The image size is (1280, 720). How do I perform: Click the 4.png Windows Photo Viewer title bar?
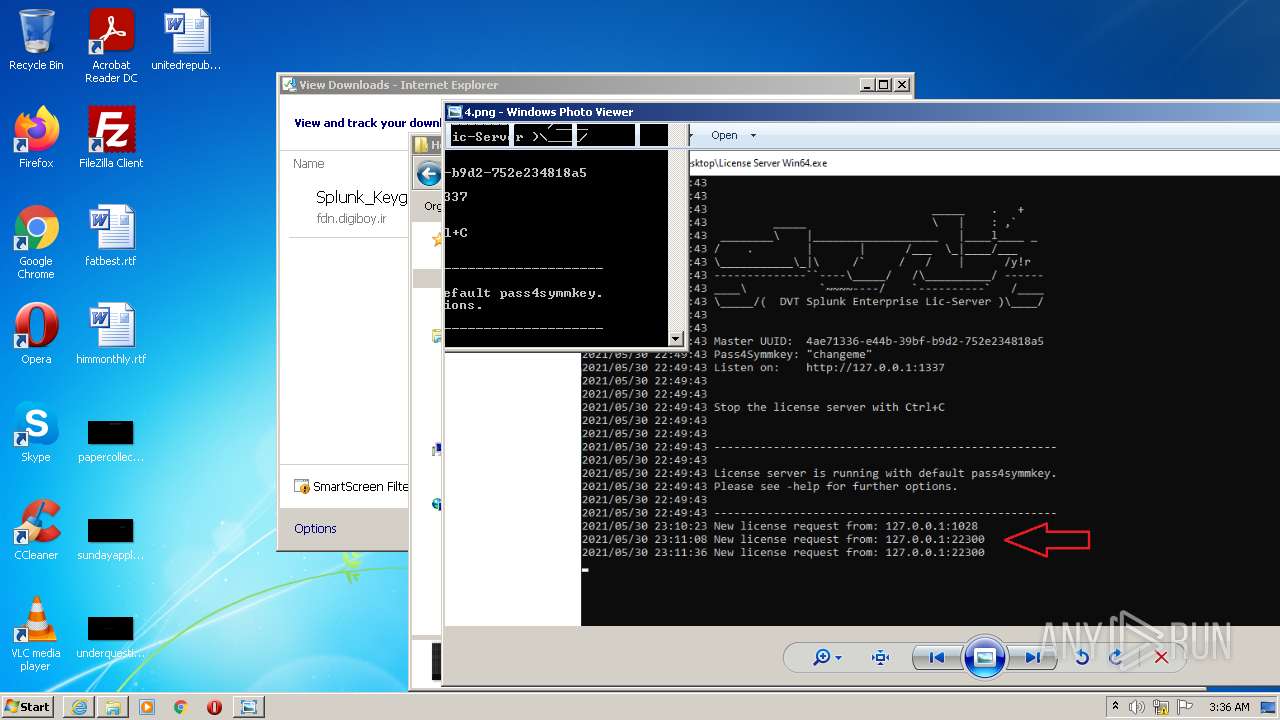point(860,112)
